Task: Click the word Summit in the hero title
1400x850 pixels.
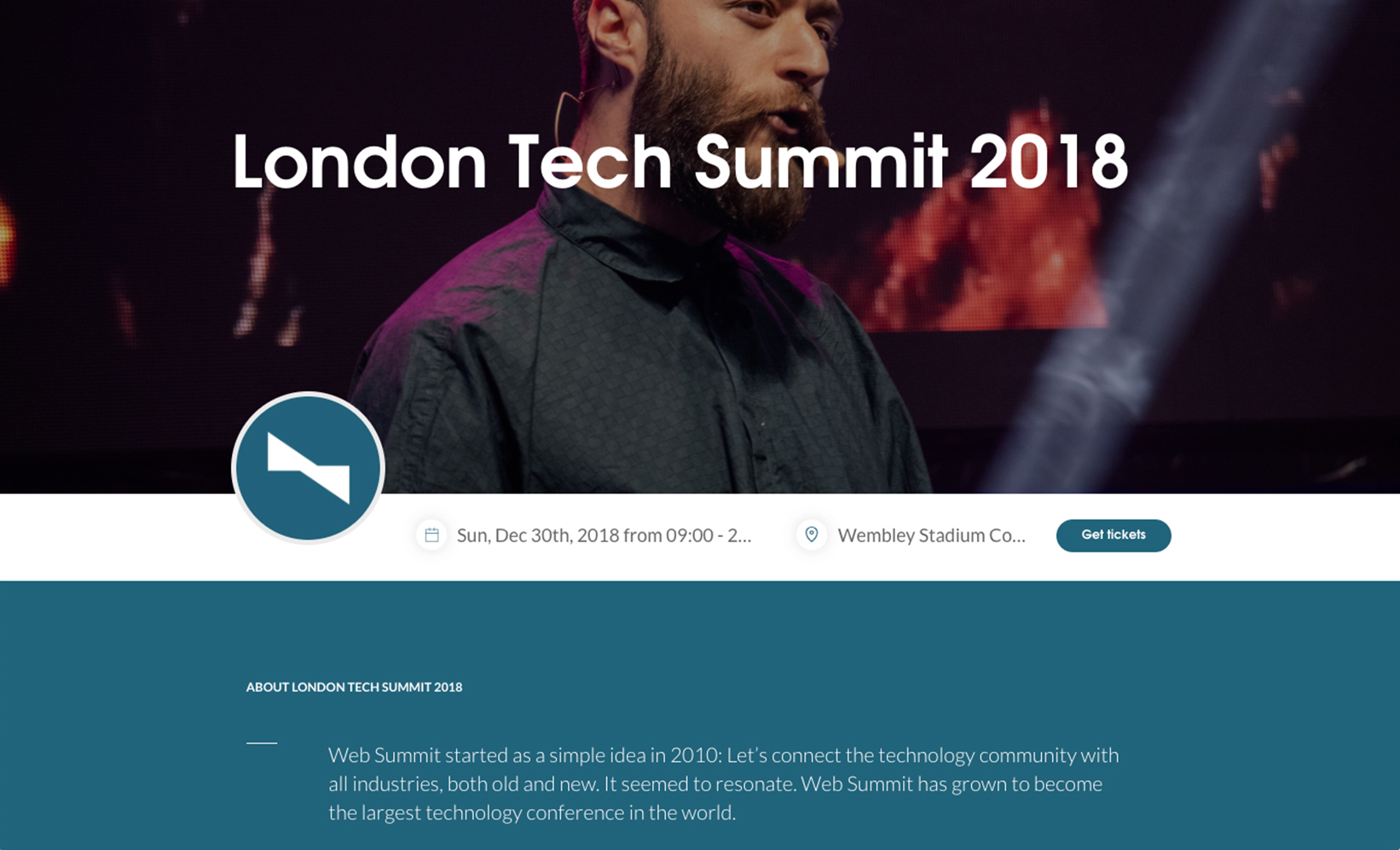Action: 820,161
